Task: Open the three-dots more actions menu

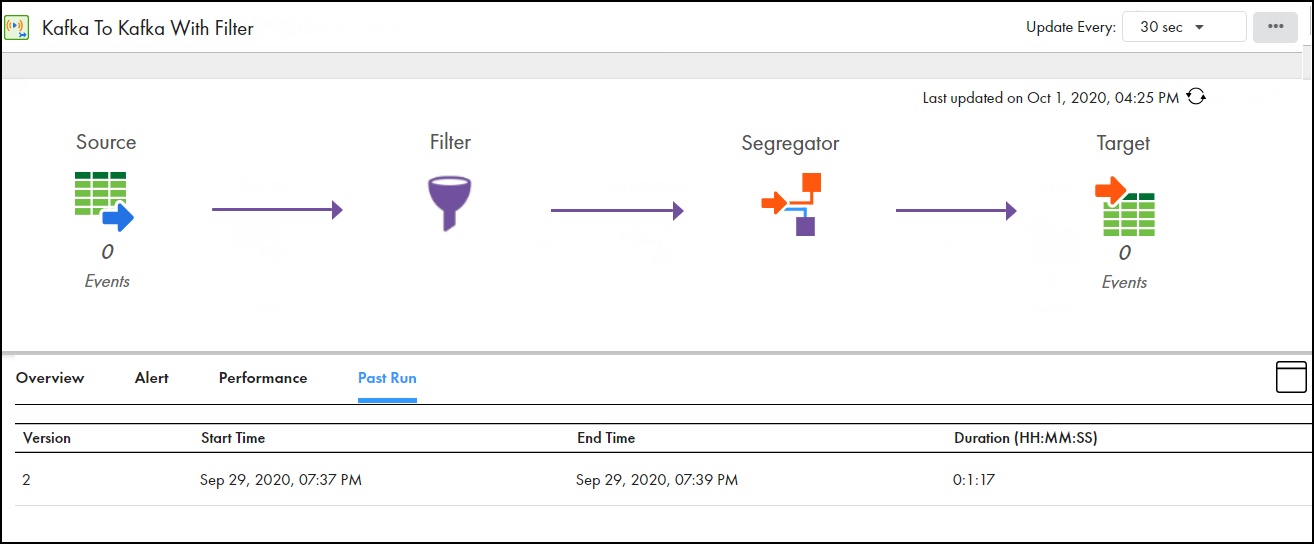Action: [x=1275, y=27]
